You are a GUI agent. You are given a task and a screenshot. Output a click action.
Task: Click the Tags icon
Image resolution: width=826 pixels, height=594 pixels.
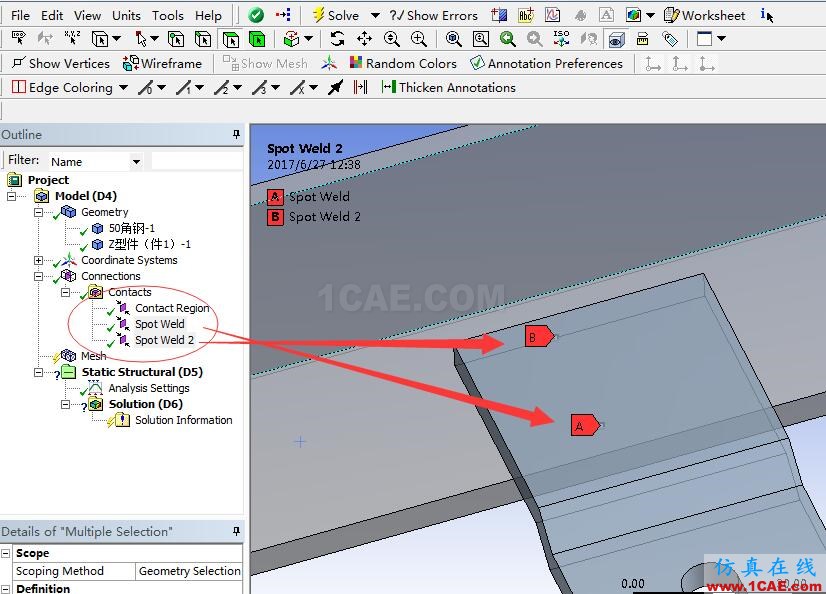coord(670,38)
